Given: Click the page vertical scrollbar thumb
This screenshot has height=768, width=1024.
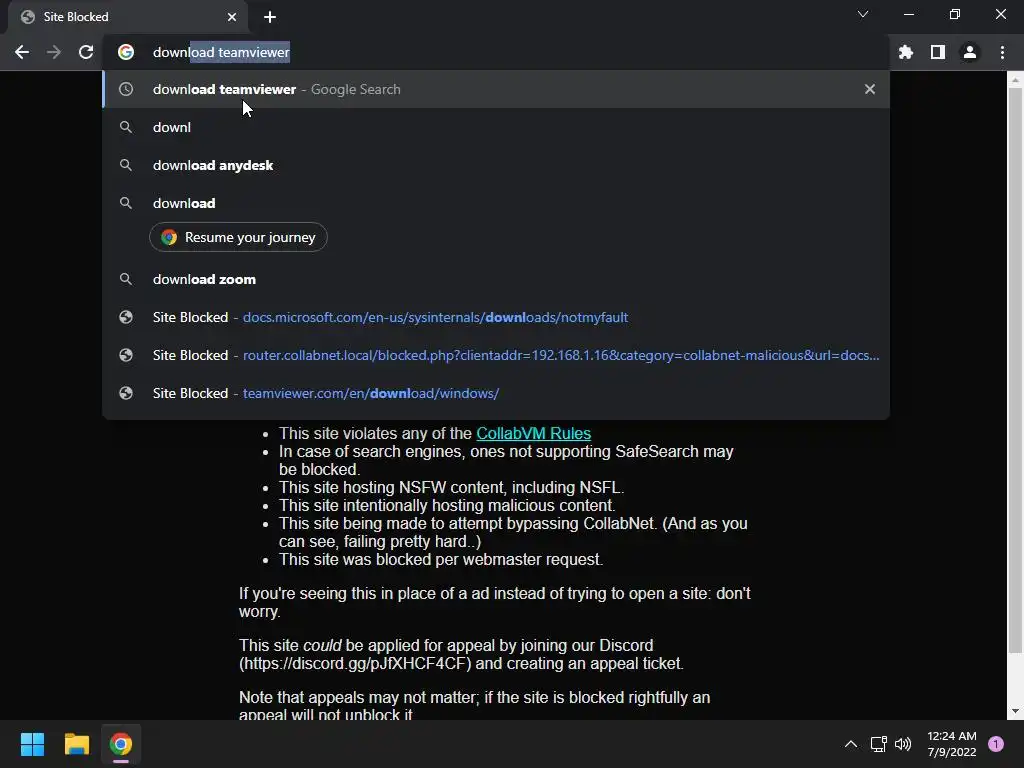Looking at the screenshot, I should [1015, 370].
